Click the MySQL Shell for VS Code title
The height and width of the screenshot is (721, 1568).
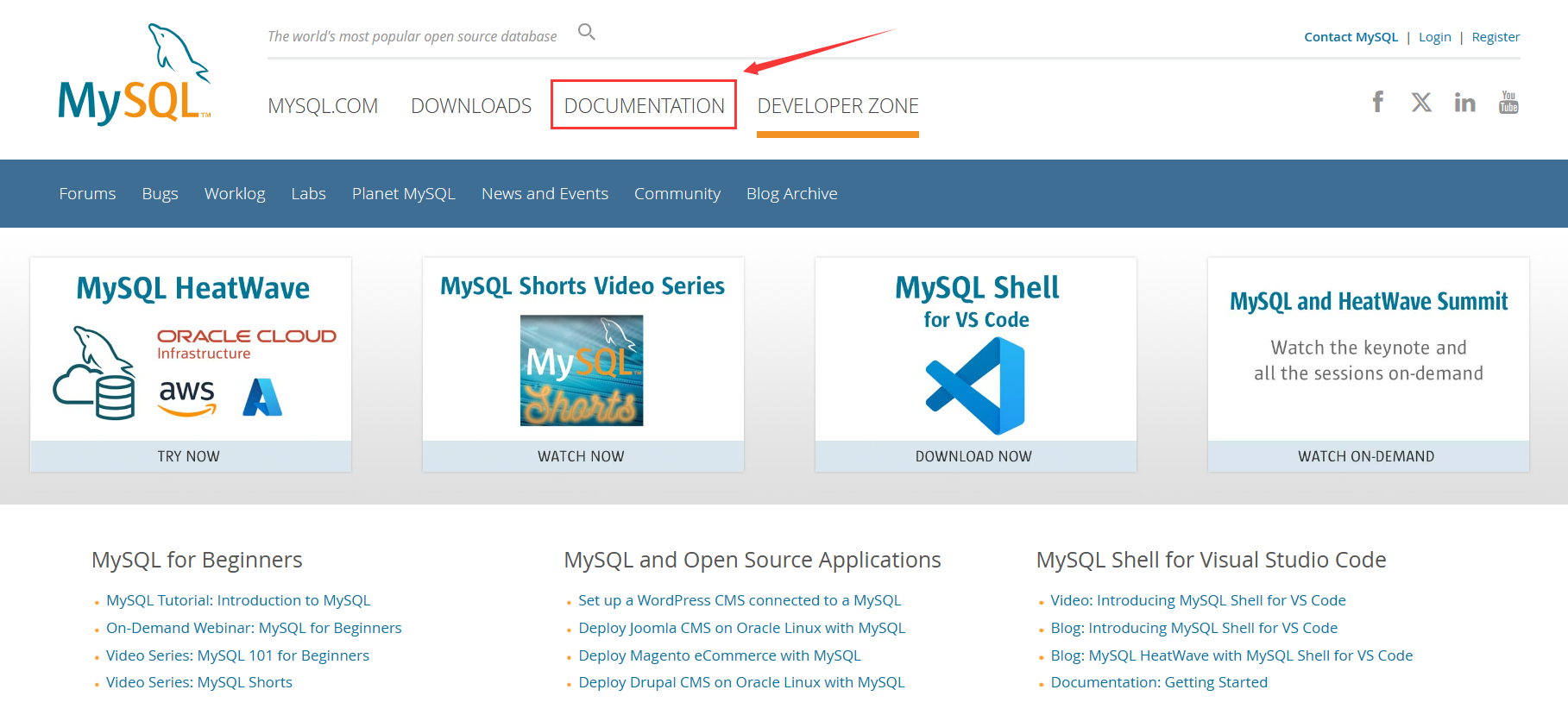coord(977,301)
